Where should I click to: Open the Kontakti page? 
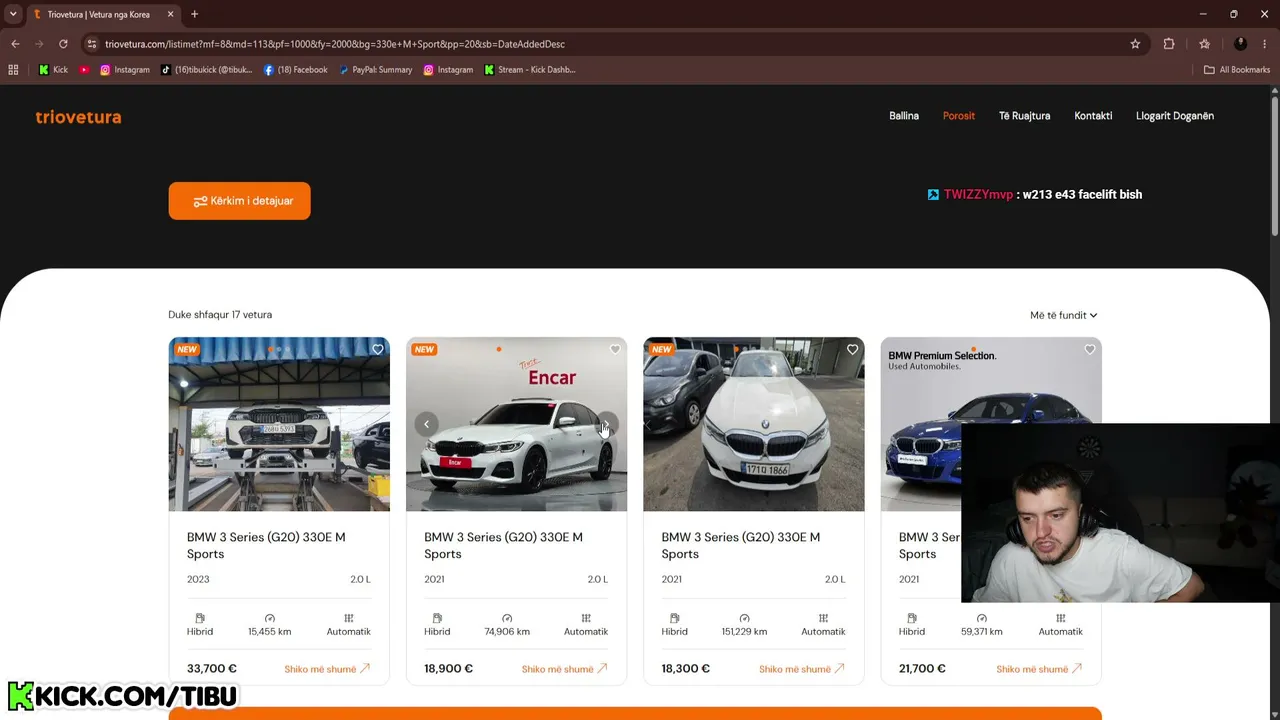[x=1093, y=116]
